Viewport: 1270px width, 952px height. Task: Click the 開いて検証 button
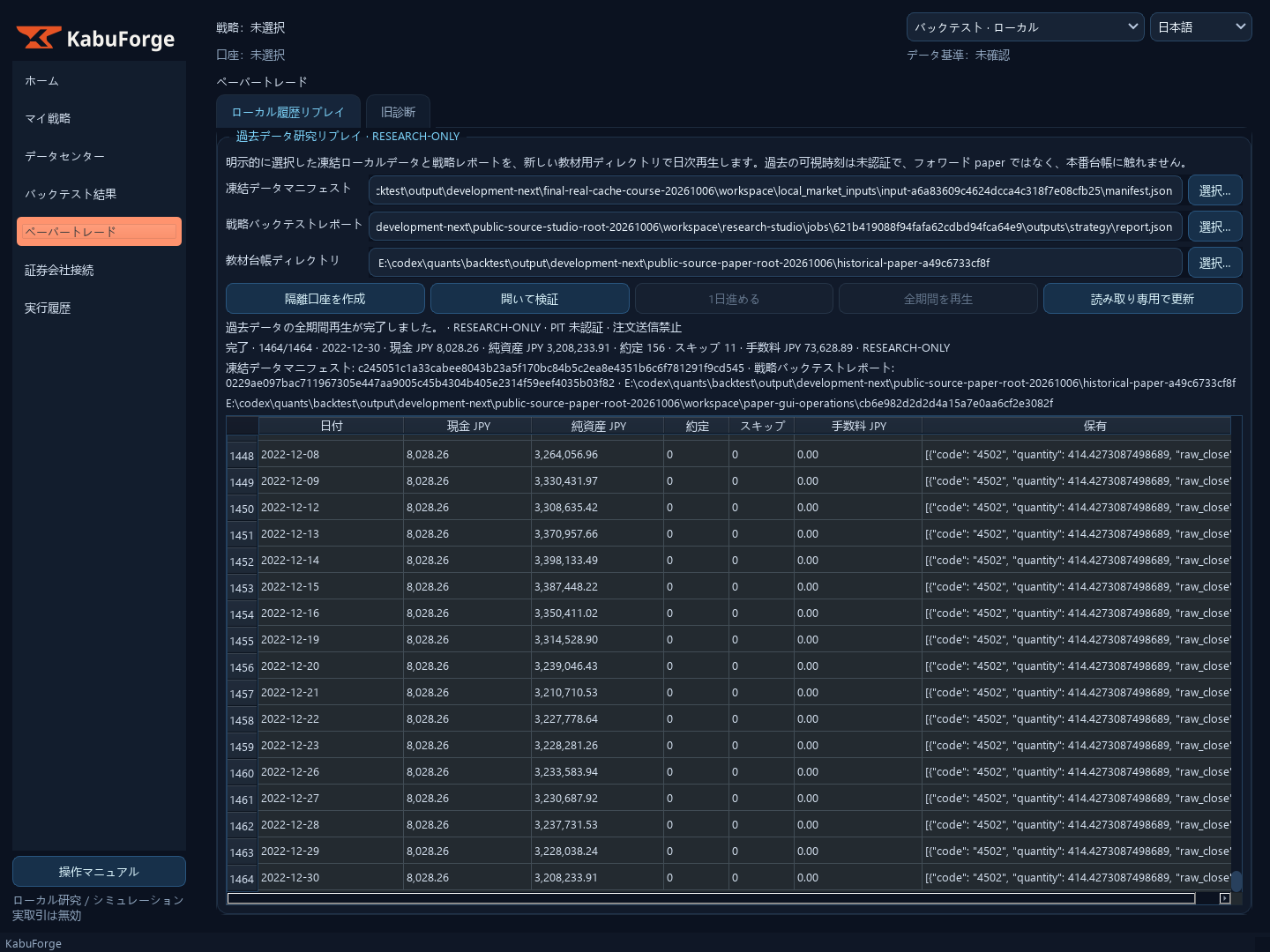tap(529, 299)
